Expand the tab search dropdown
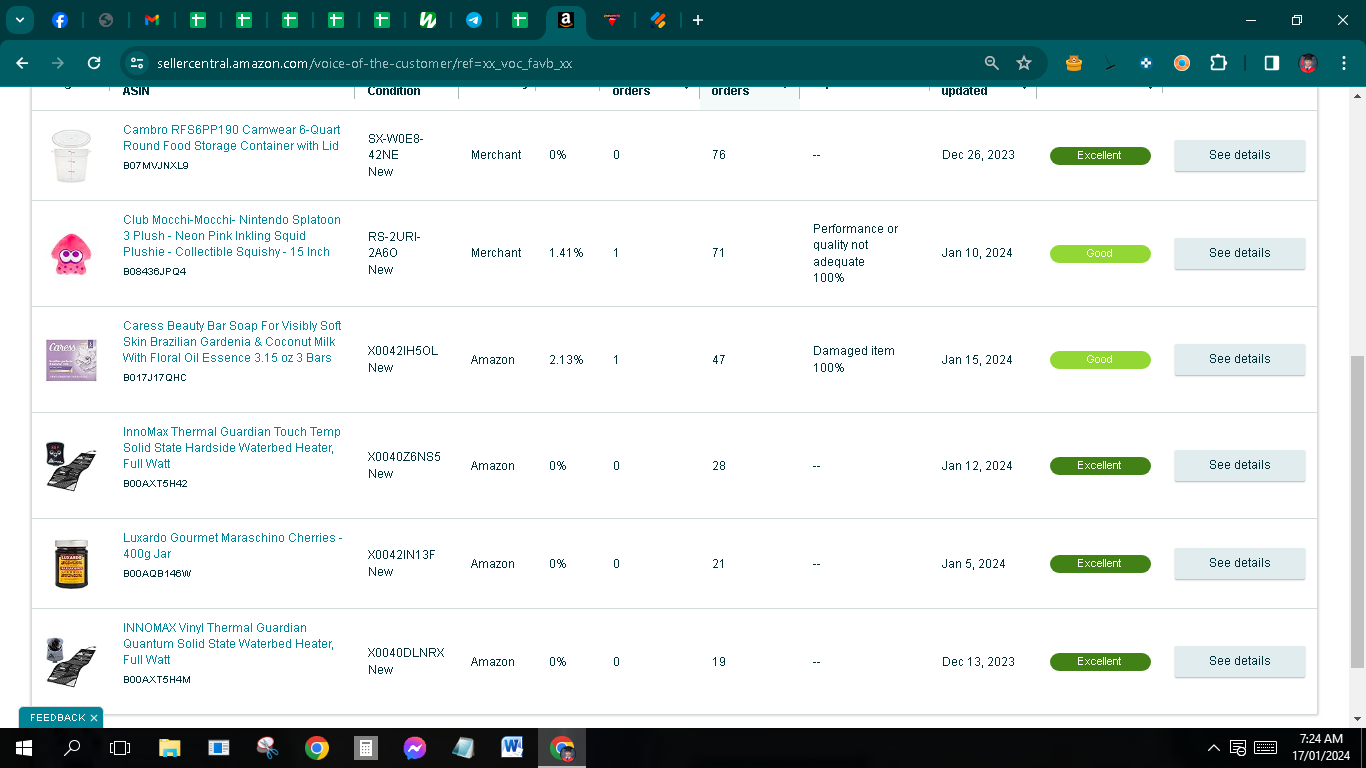The image size is (1366, 768). pyautogui.click(x=19, y=20)
